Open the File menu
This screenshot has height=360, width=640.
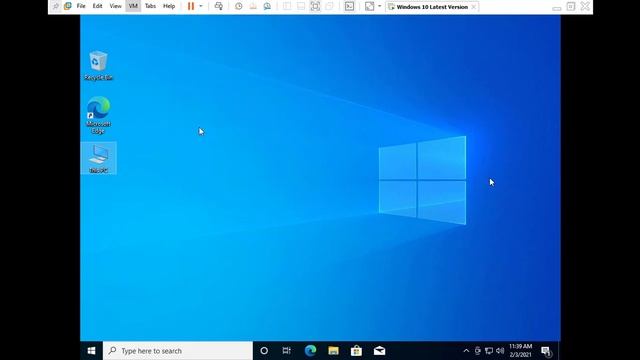[81, 6]
